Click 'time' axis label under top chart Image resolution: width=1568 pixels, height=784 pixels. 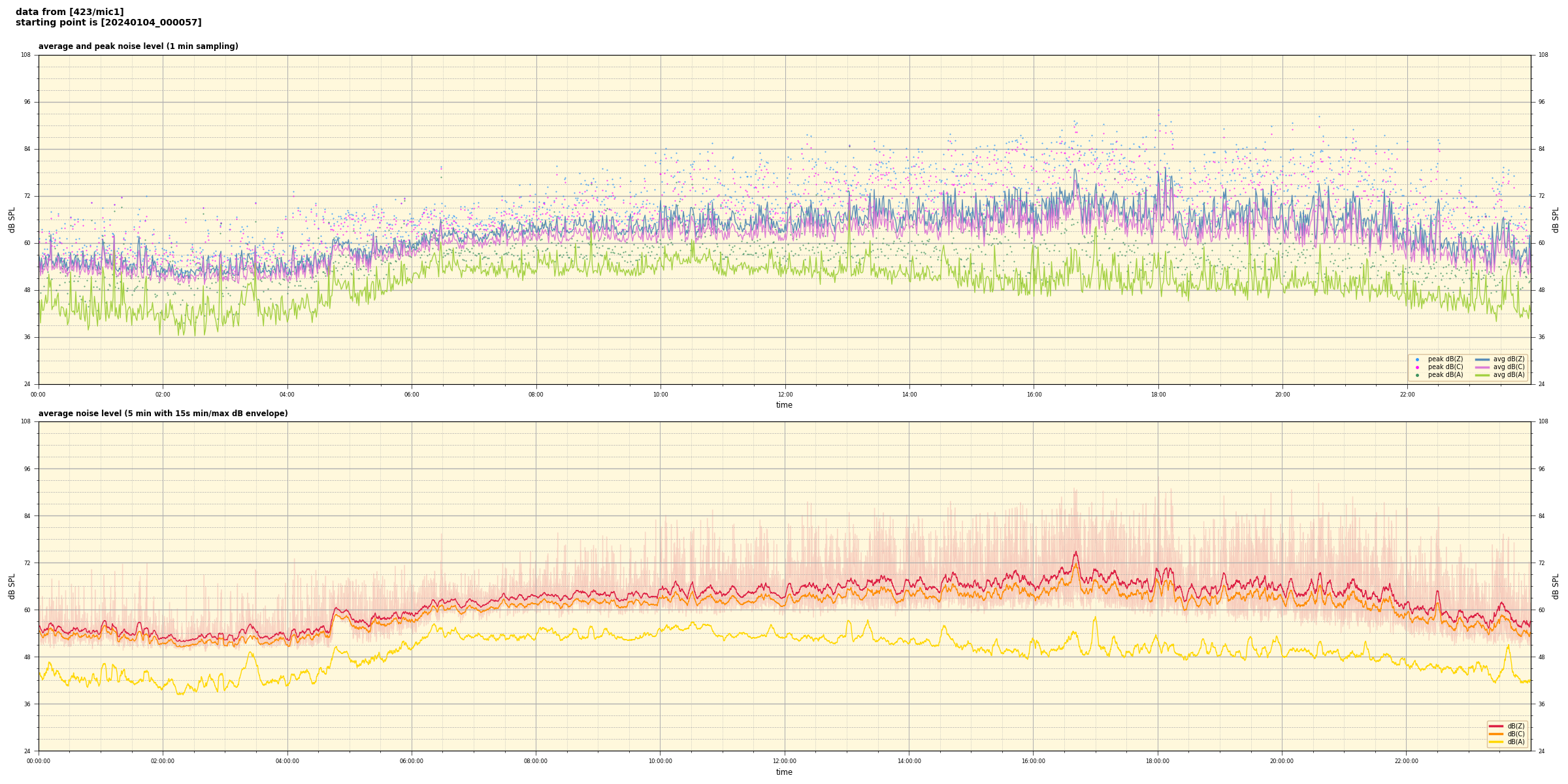784,405
